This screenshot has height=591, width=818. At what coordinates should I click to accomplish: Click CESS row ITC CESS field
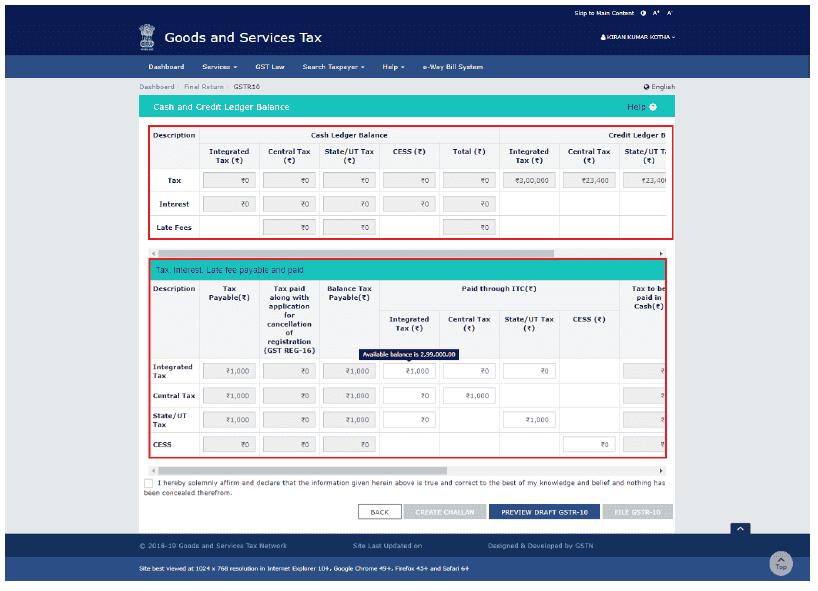[589, 445]
